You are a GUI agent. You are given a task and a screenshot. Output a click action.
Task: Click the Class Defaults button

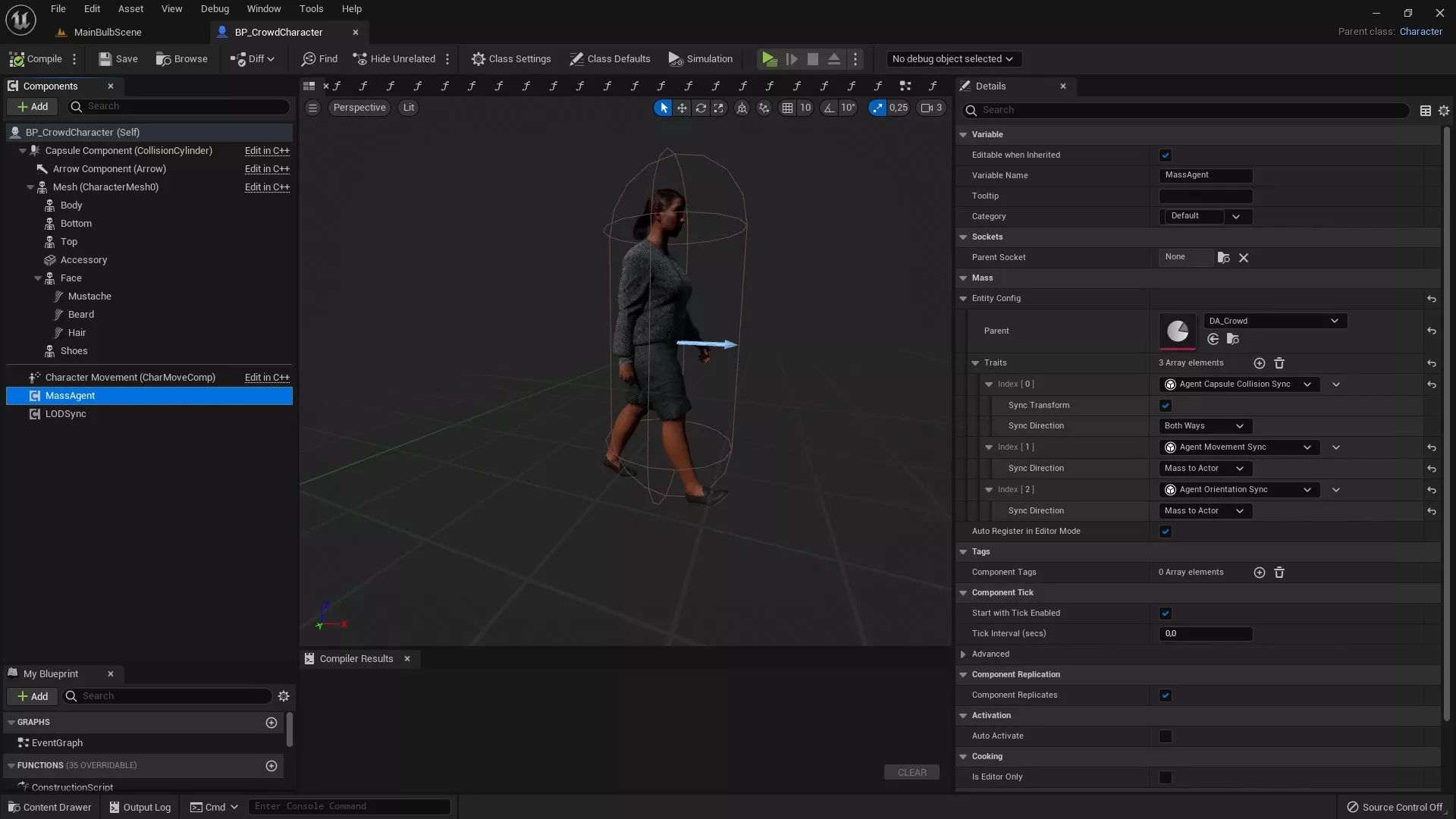610,59
